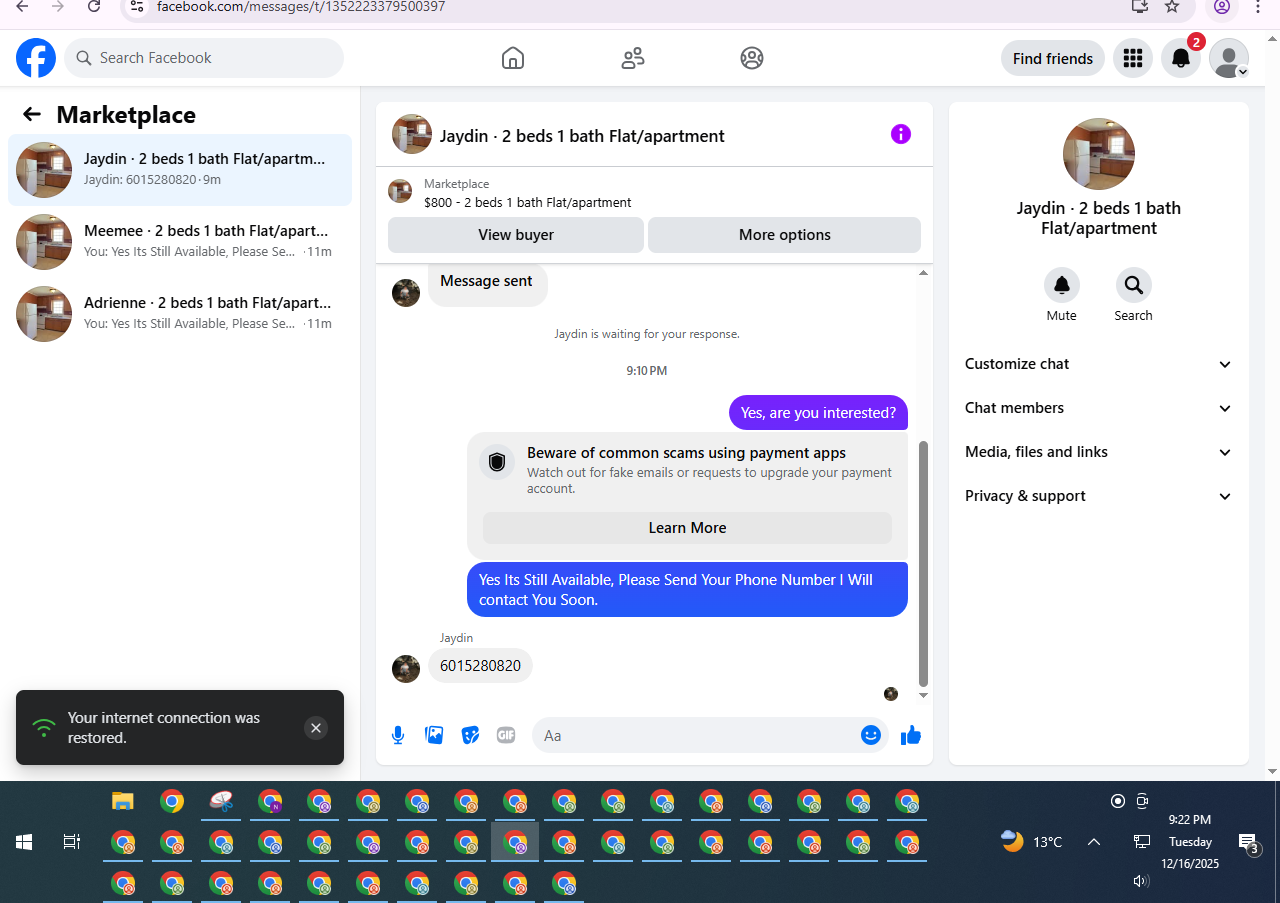This screenshot has height=903, width=1280.
Task: Open the Meemee conversation in the list
Action: tap(180, 242)
